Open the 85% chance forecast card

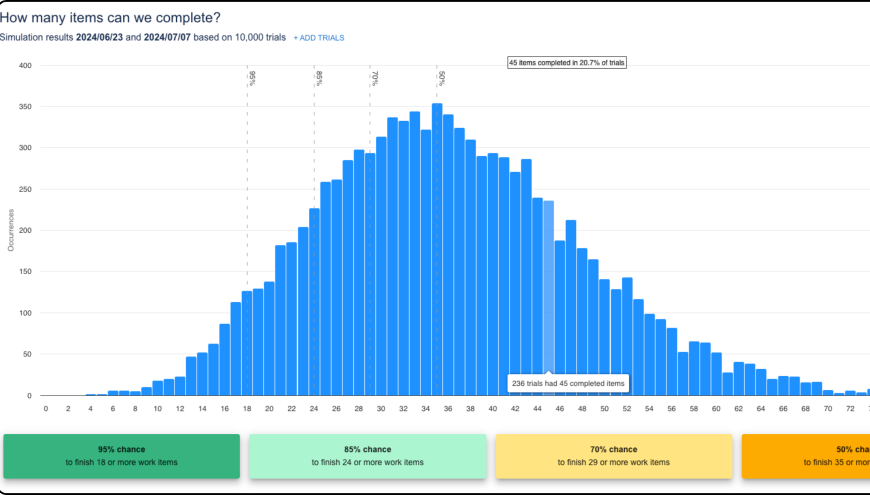(367, 456)
